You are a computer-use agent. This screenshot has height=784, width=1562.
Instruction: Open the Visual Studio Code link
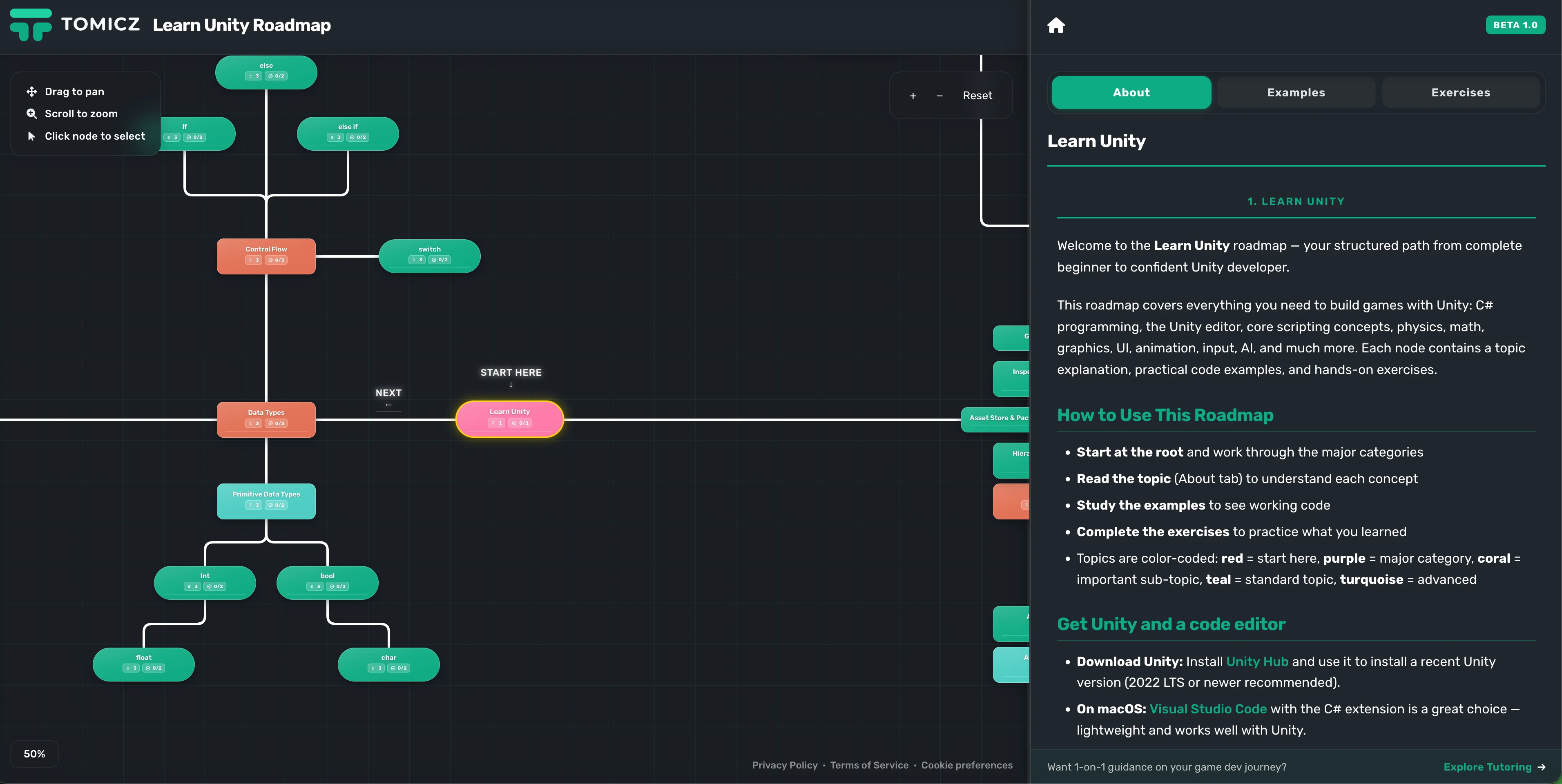(1208, 709)
